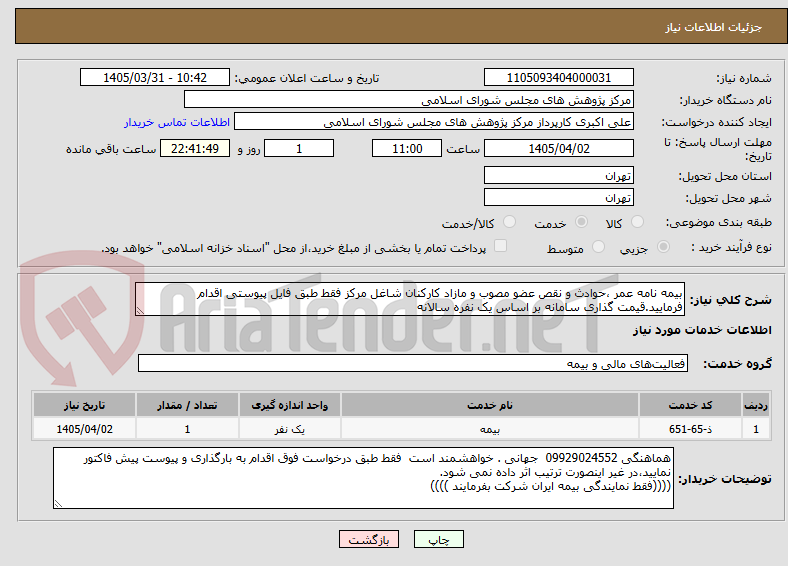The width and height of the screenshot is (788, 566).
Task: Click the buyer notes text area
Action: (363, 478)
